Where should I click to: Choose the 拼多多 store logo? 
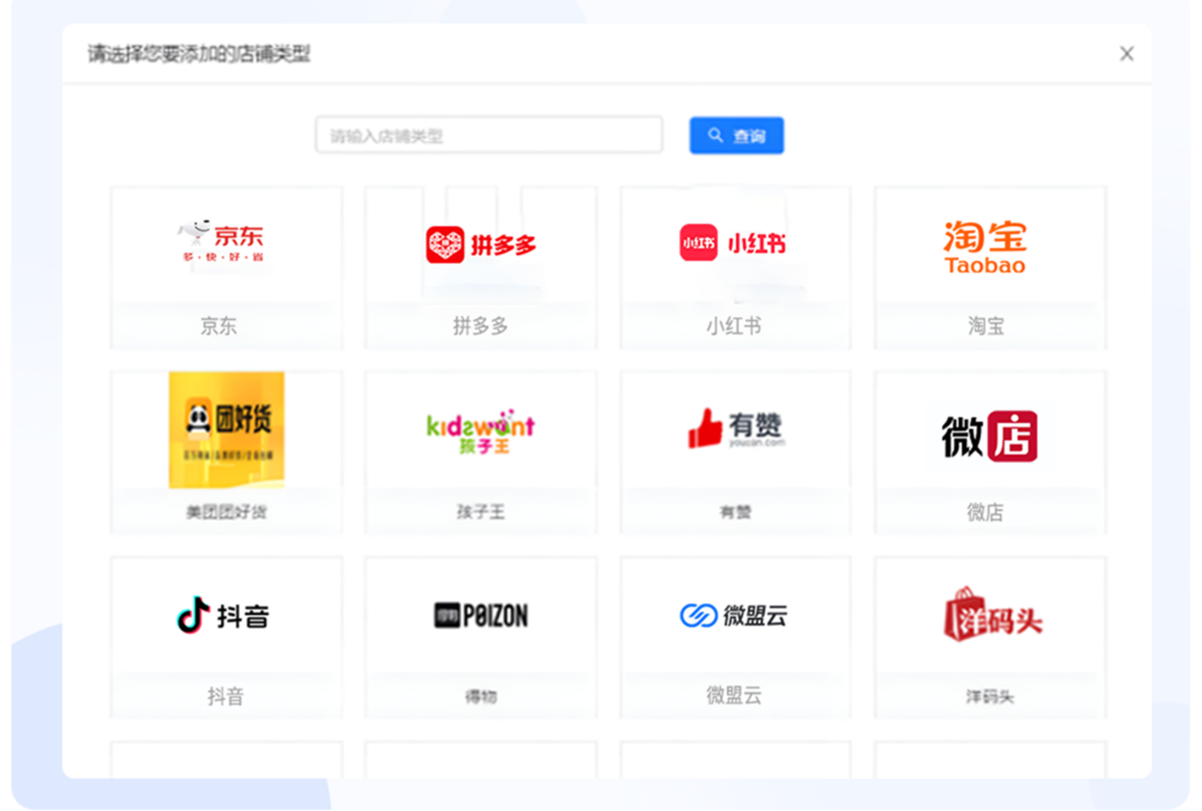(x=480, y=244)
